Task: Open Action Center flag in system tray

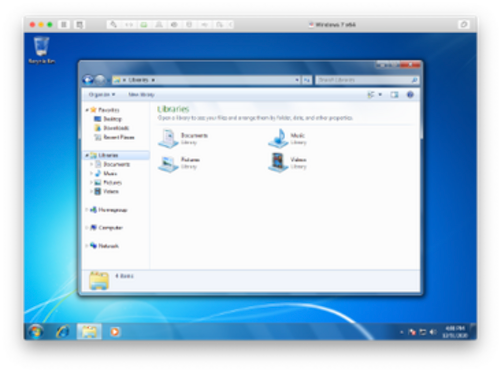Action: tap(412, 332)
